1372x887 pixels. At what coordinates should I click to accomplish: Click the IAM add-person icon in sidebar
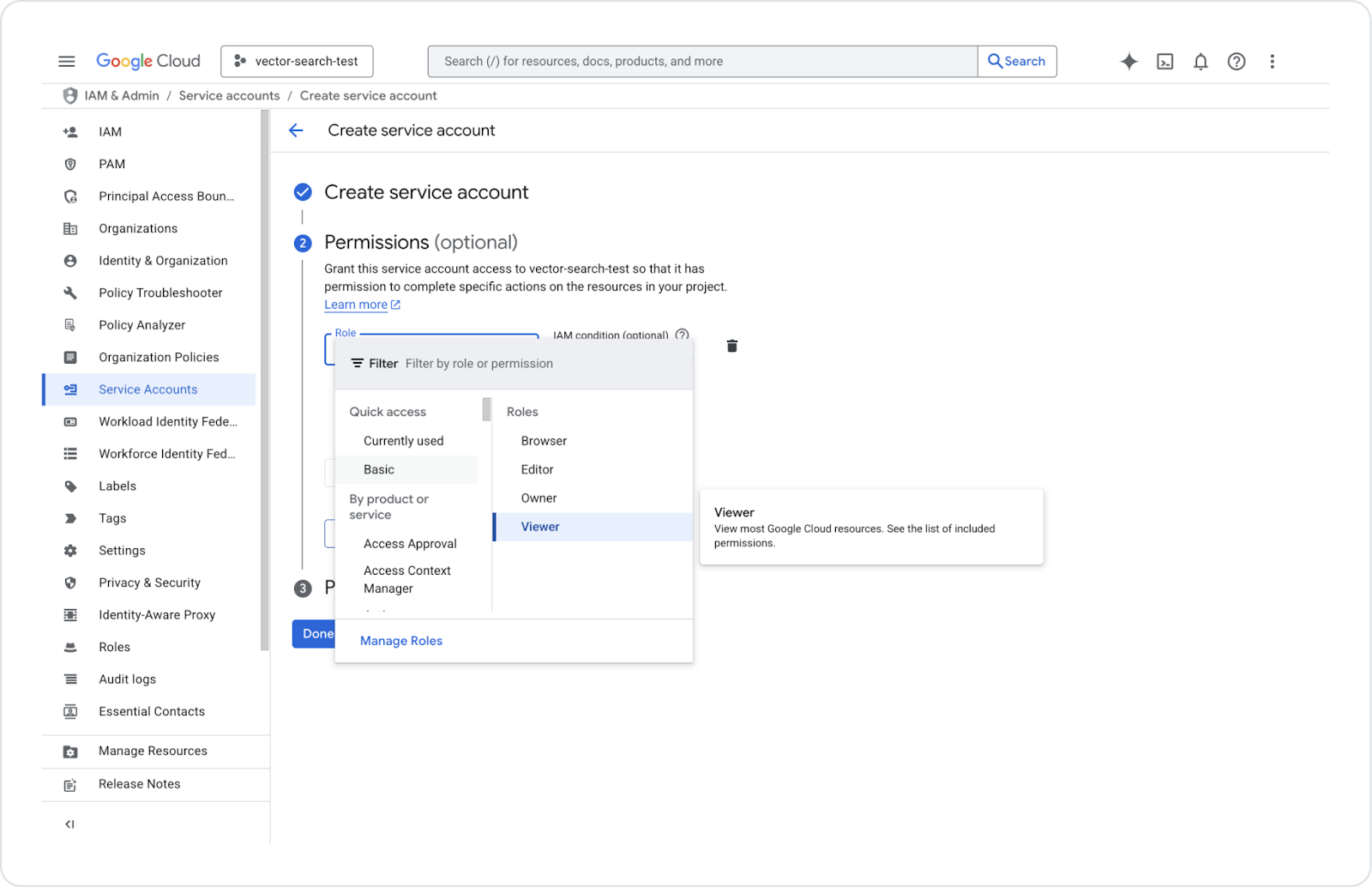70,132
